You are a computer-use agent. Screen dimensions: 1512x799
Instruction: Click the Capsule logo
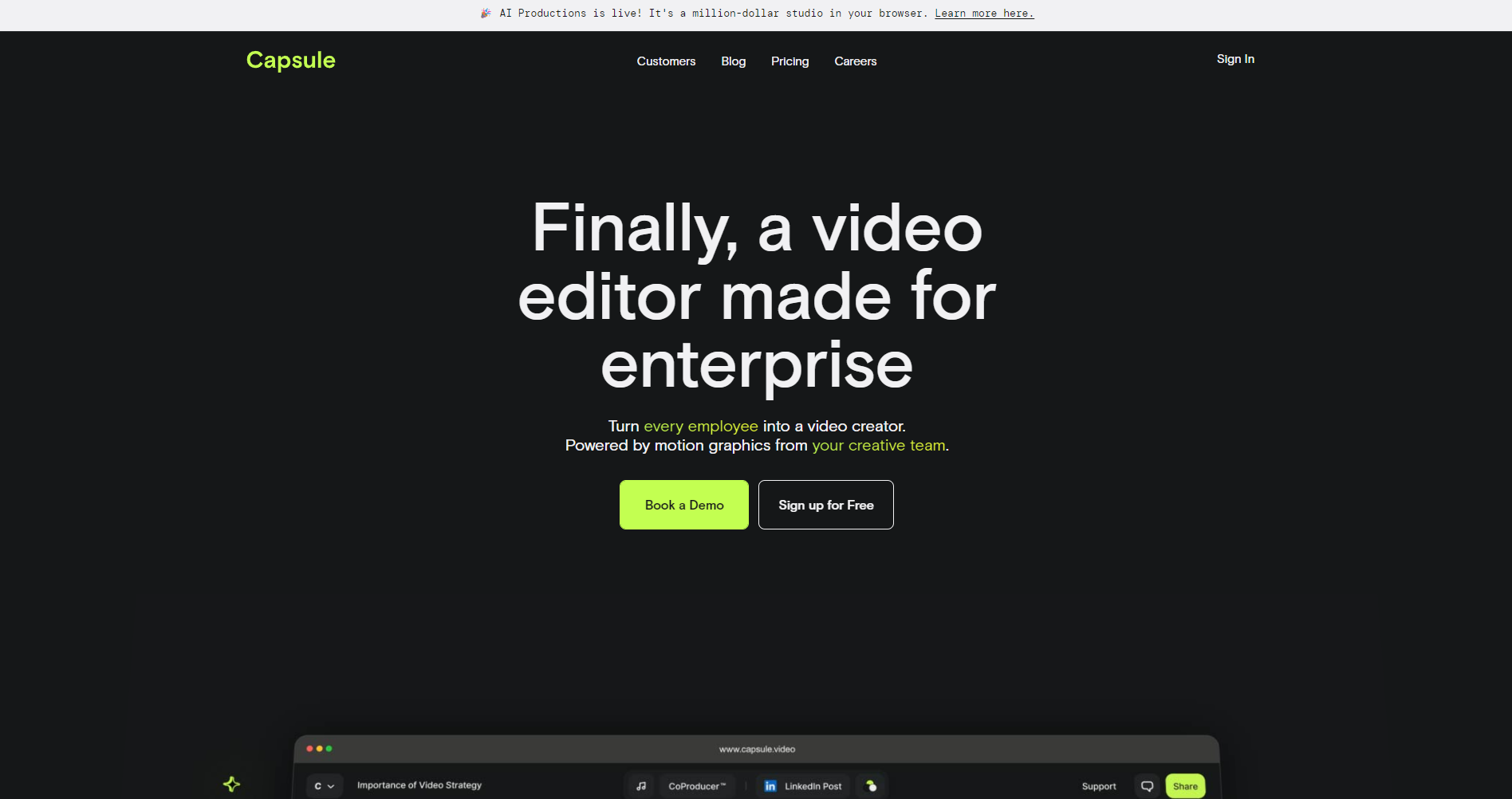pos(291,61)
